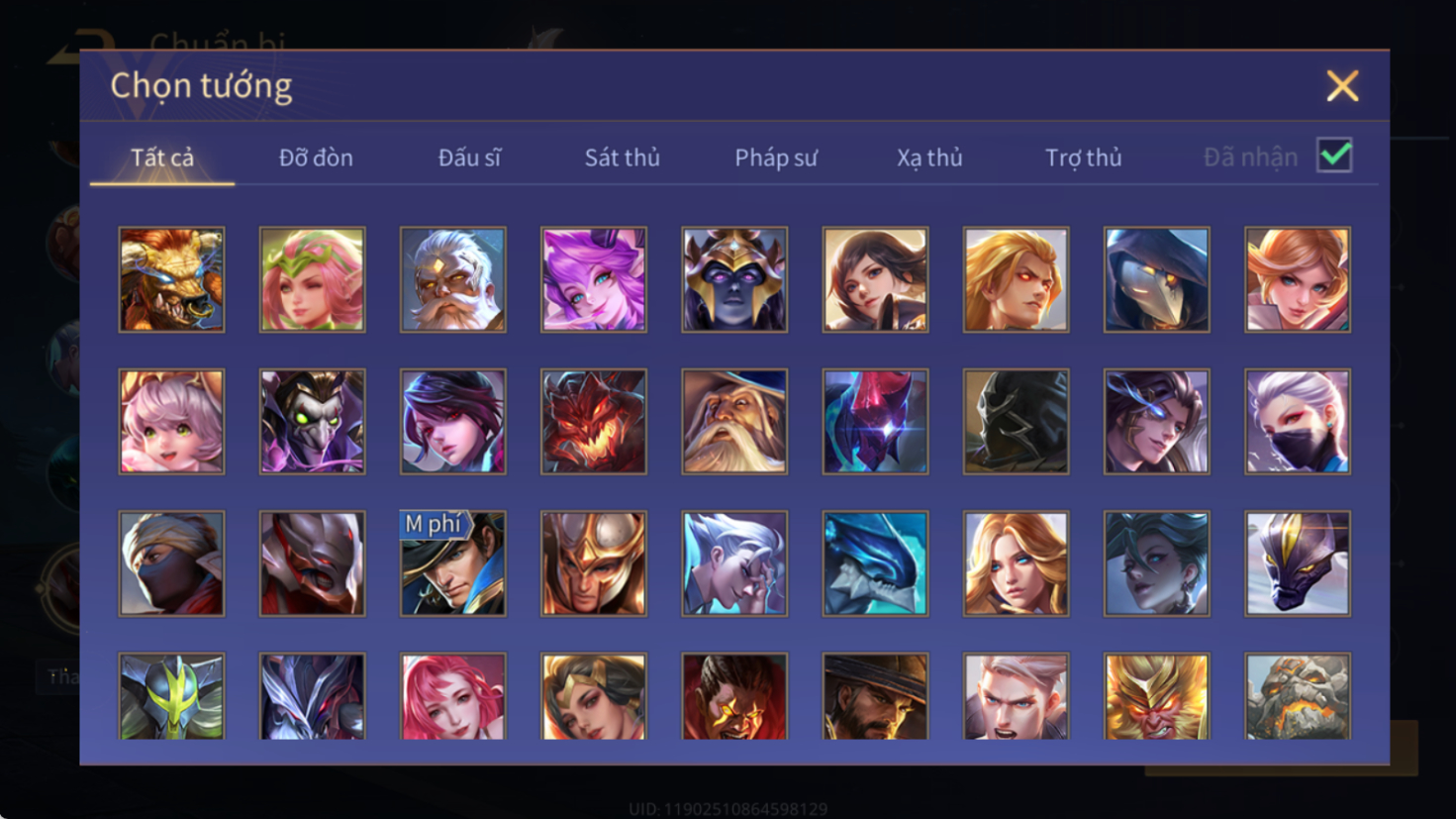Screen dimensions: 1456x819
Task: Uncheck the 'Đã nhận' checkbox
Action: point(1334,155)
